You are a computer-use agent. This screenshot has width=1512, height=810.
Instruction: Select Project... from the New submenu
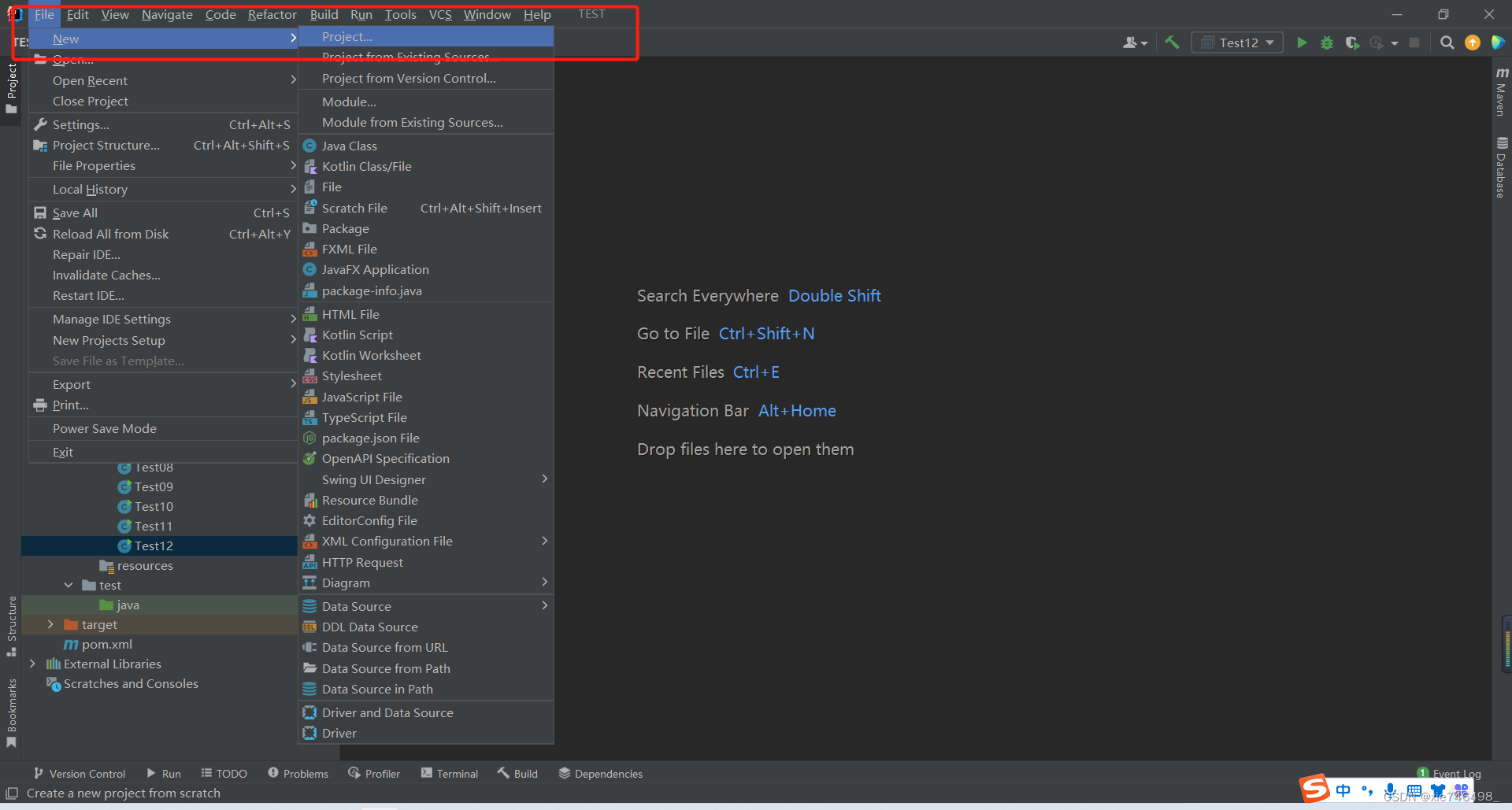[346, 36]
